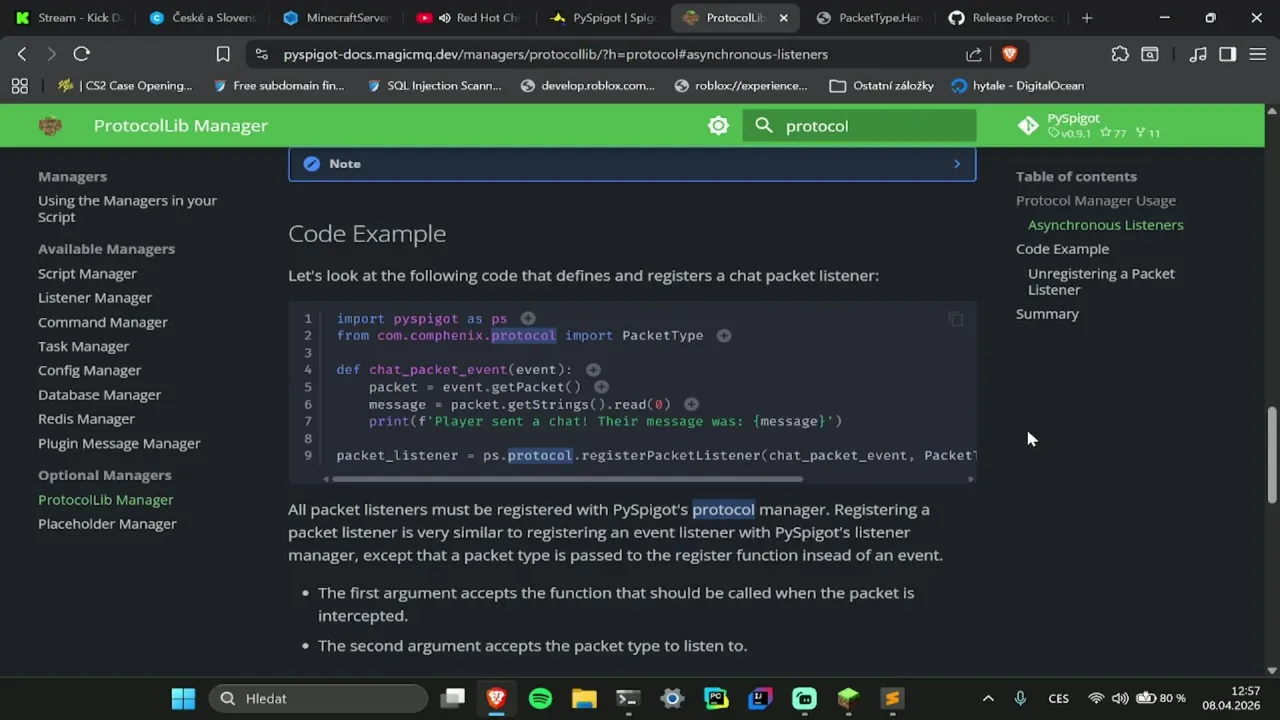Open annotation marker on code line 1

point(528,319)
